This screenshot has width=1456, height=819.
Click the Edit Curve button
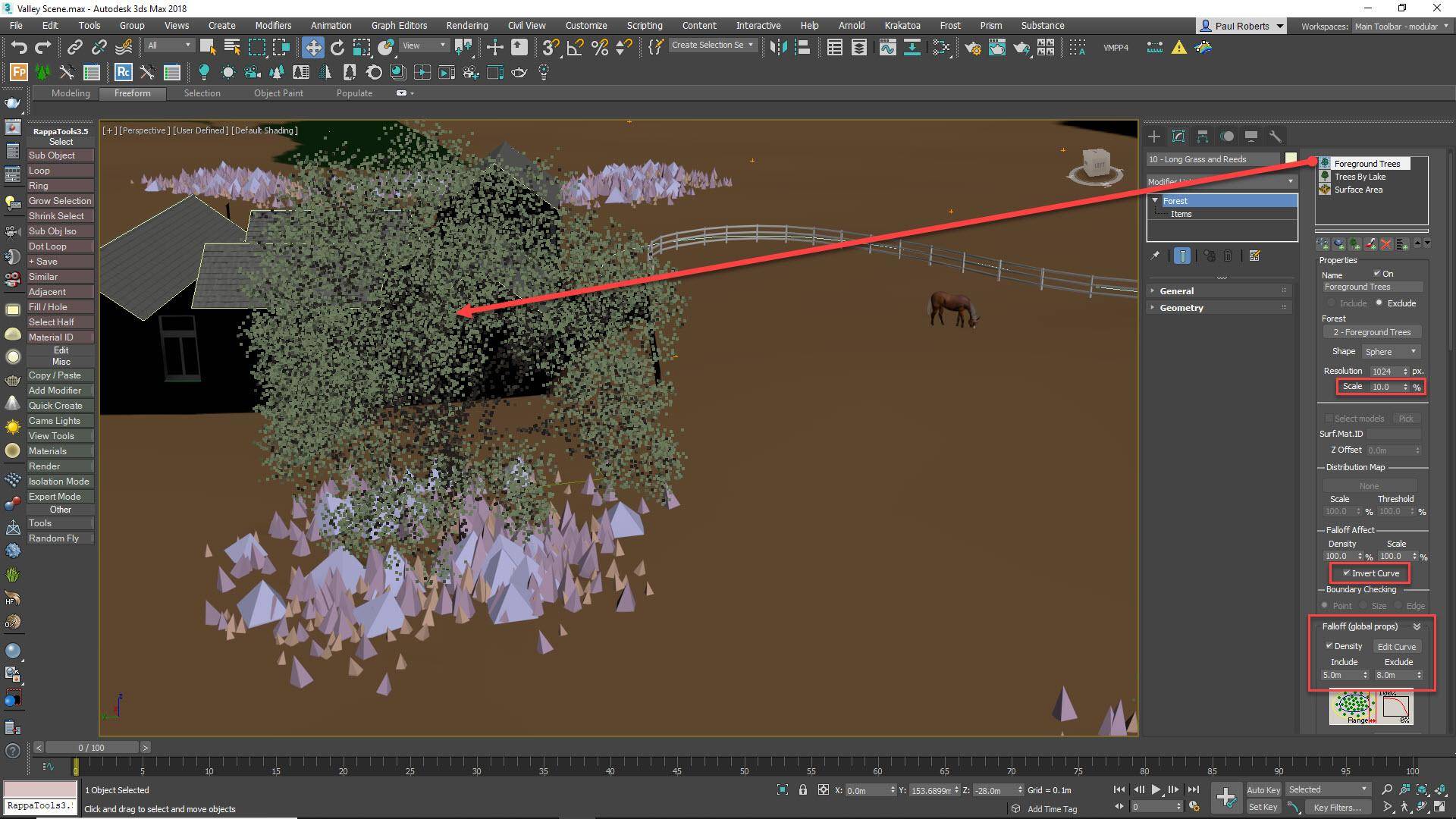pyautogui.click(x=1396, y=646)
